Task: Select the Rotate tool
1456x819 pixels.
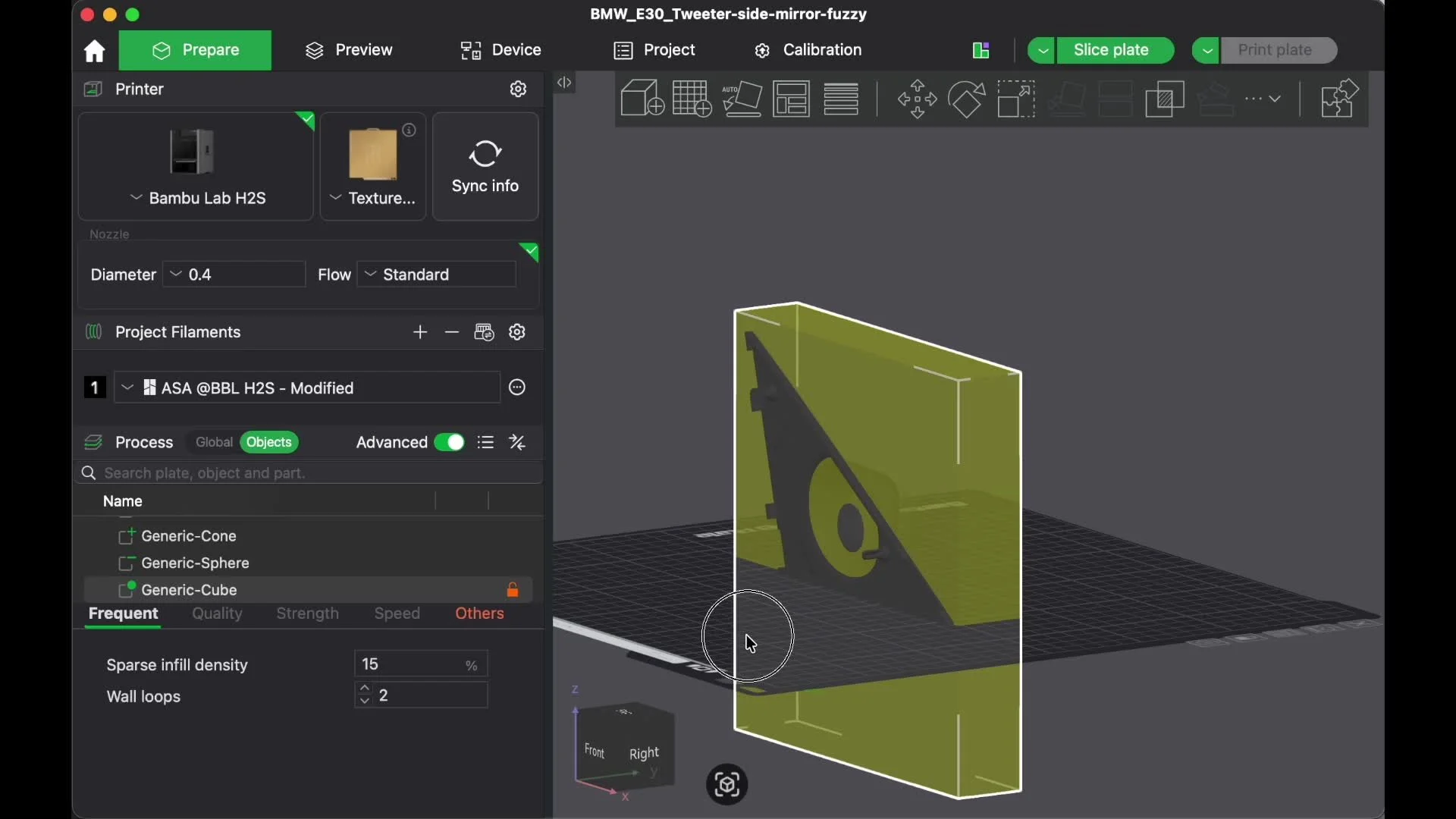Action: click(967, 99)
